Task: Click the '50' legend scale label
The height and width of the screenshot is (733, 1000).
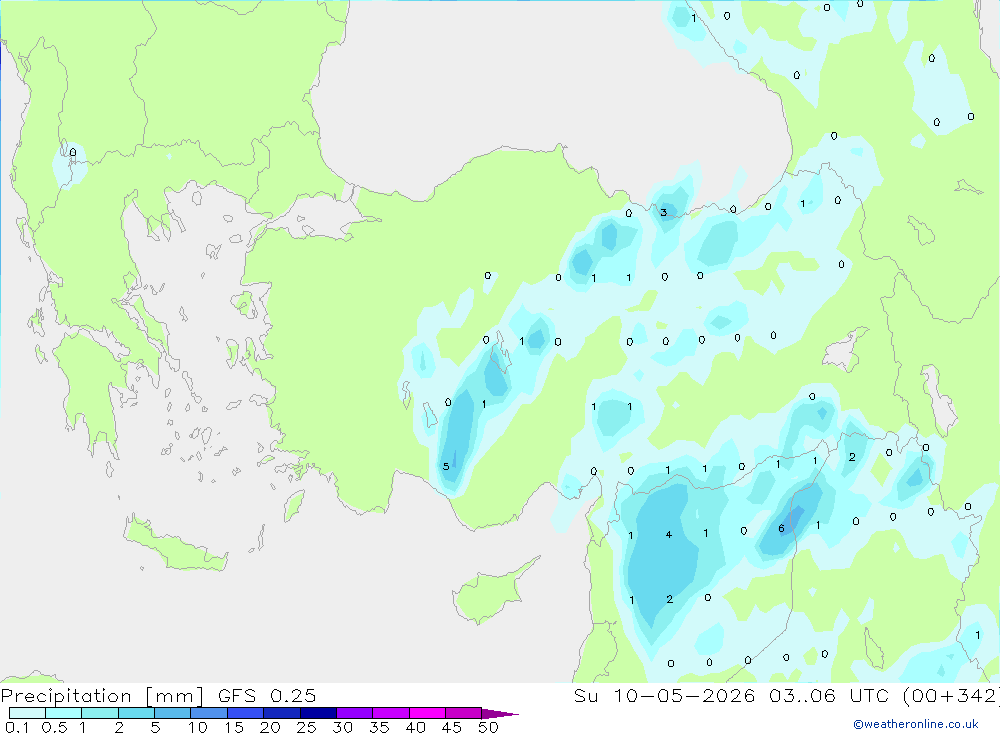Action: point(489,727)
